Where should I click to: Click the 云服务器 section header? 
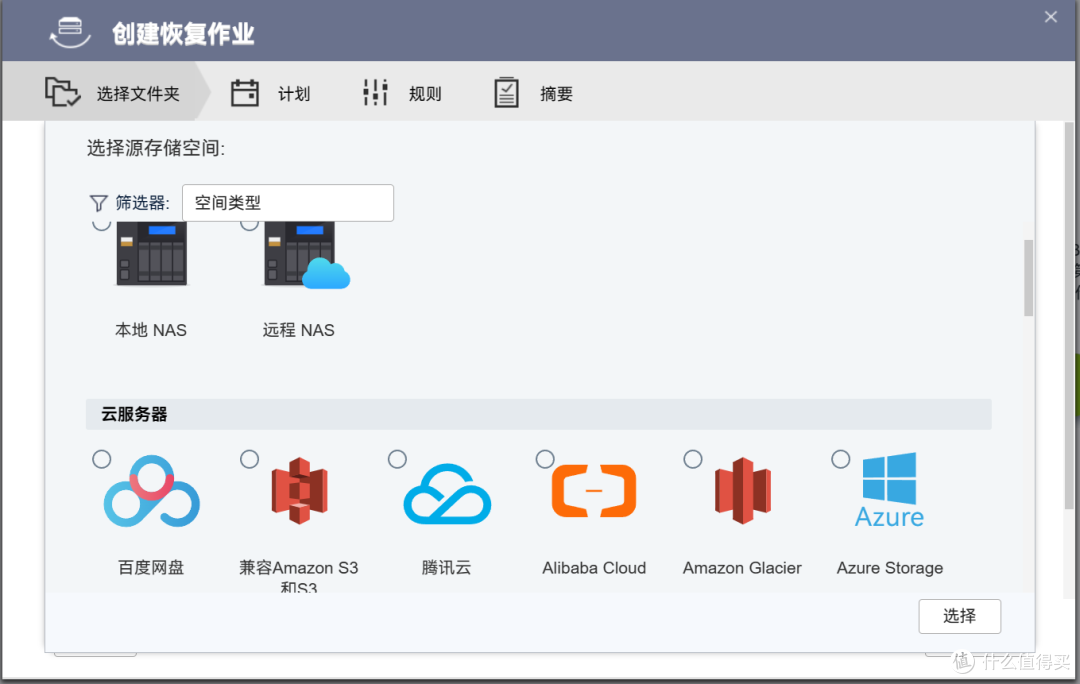point(539,414)
